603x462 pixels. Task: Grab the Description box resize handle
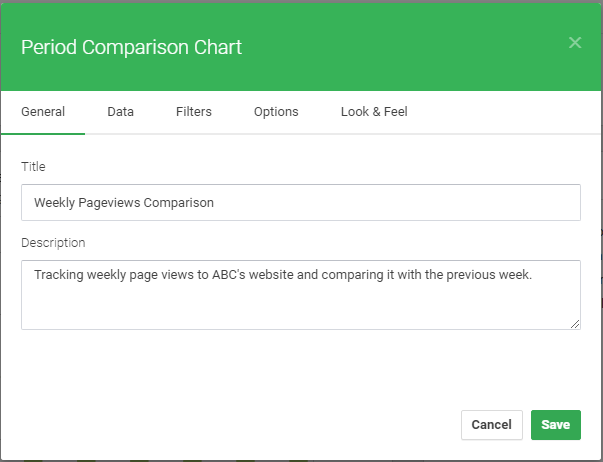point(575,323)
